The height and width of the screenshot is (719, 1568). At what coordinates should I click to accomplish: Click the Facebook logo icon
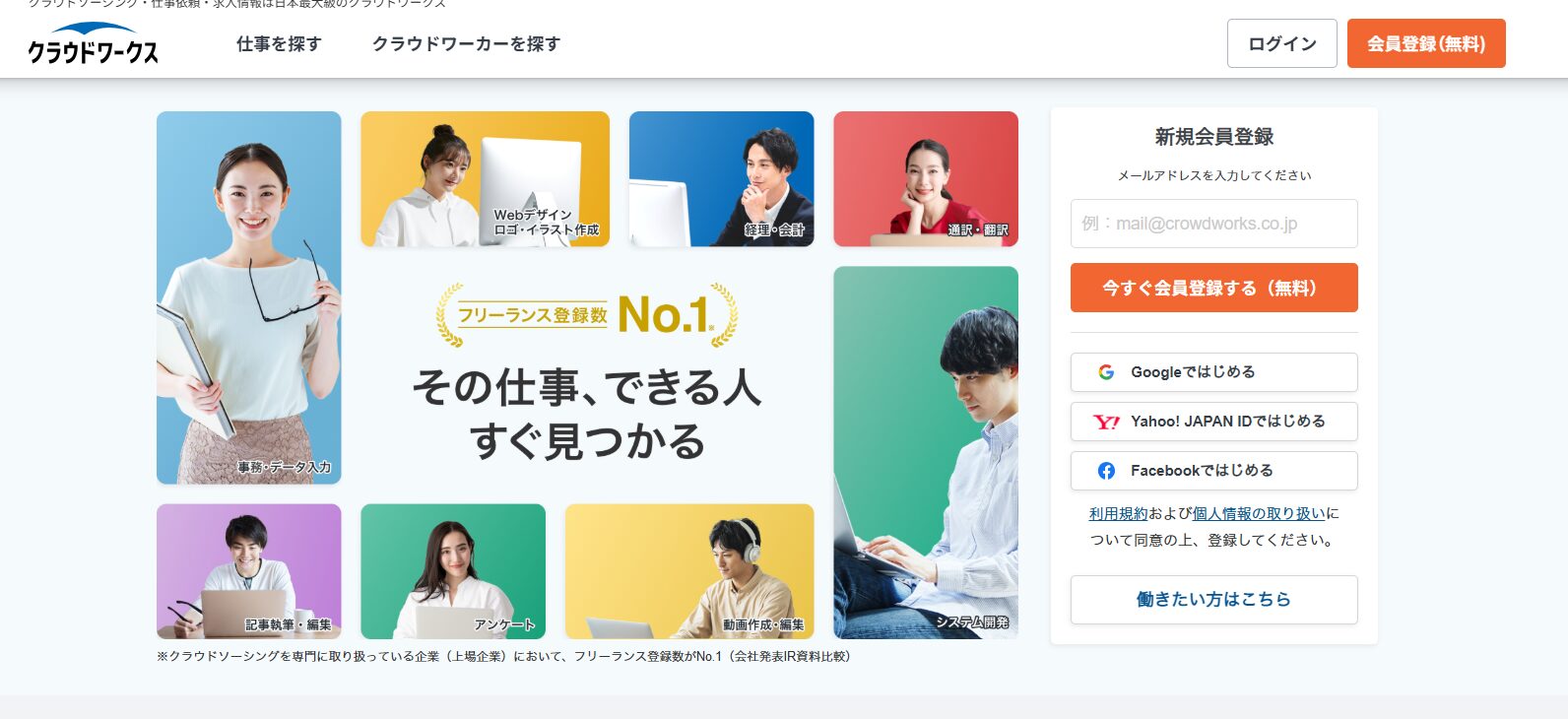click(1106, 471)
